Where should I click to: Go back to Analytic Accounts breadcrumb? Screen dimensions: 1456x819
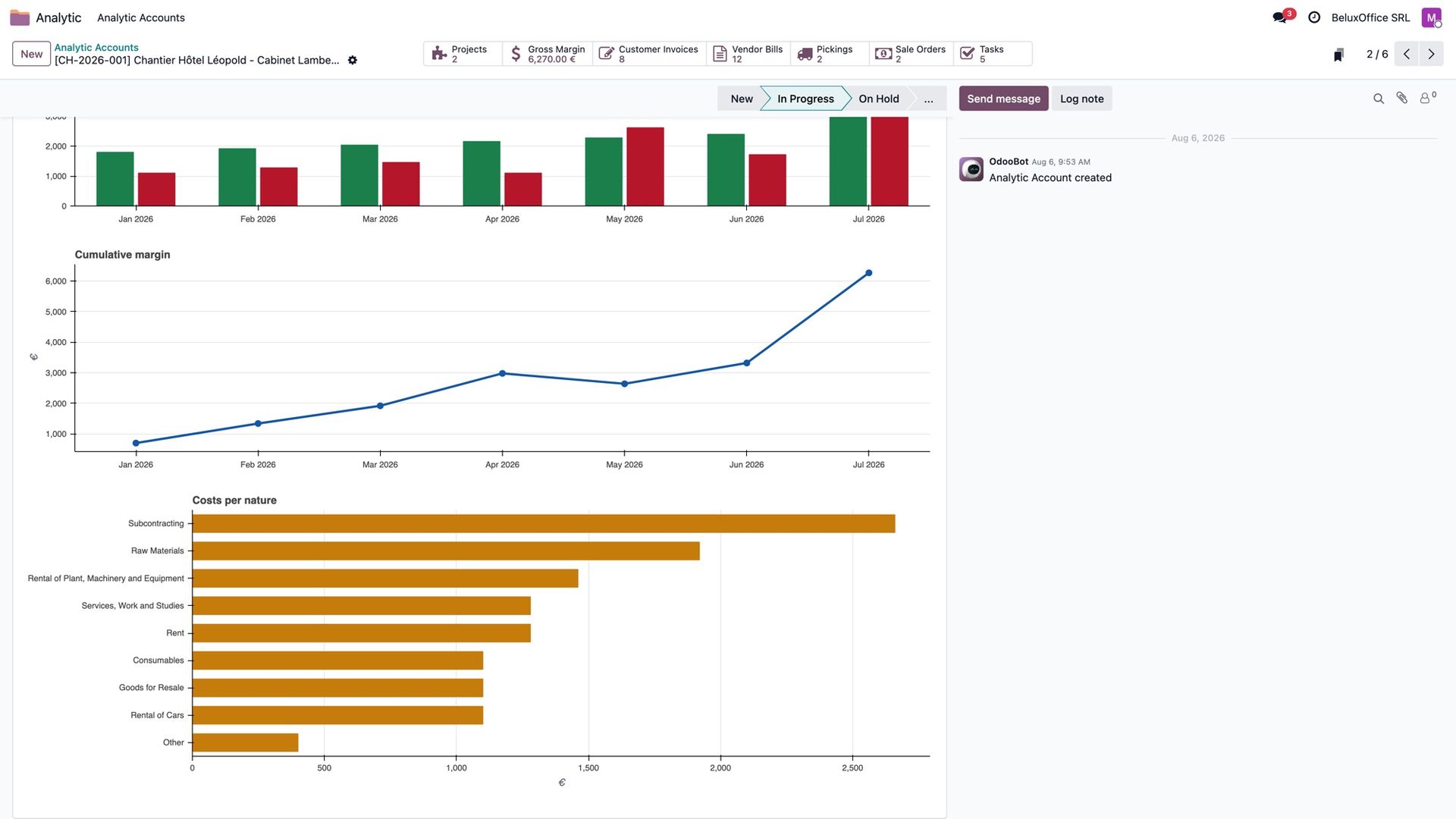(x=96, y=47)
